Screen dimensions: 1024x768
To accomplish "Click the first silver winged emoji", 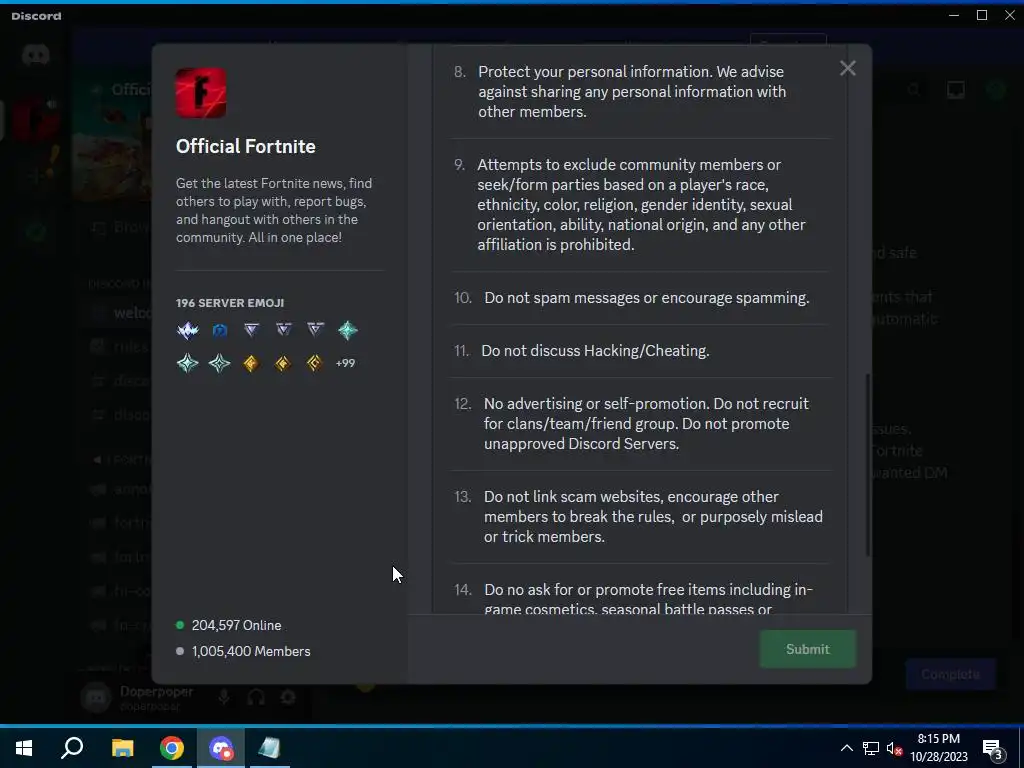I will (x=187, y=330).
